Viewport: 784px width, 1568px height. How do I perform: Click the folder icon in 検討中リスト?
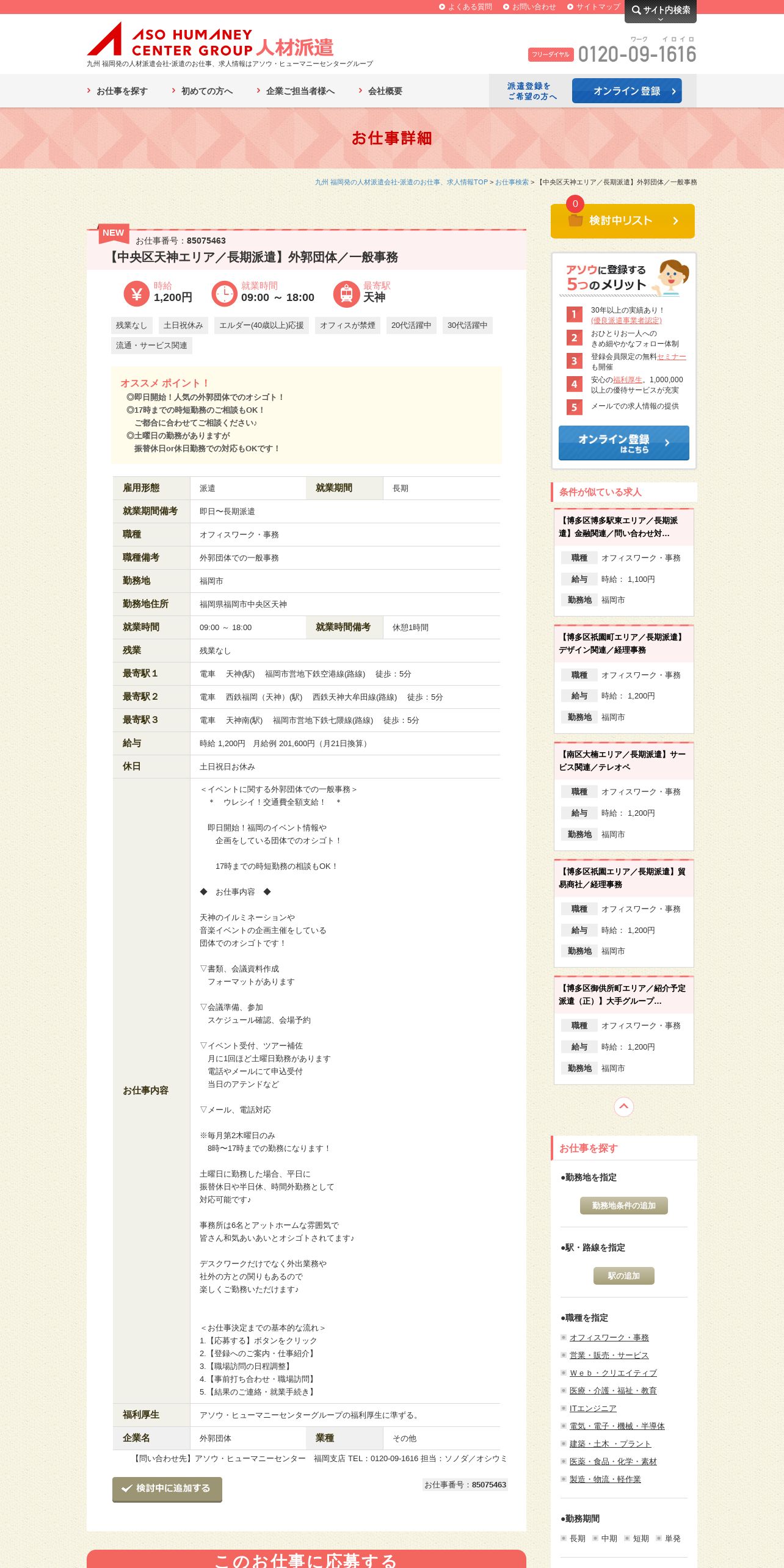point(575,220)
